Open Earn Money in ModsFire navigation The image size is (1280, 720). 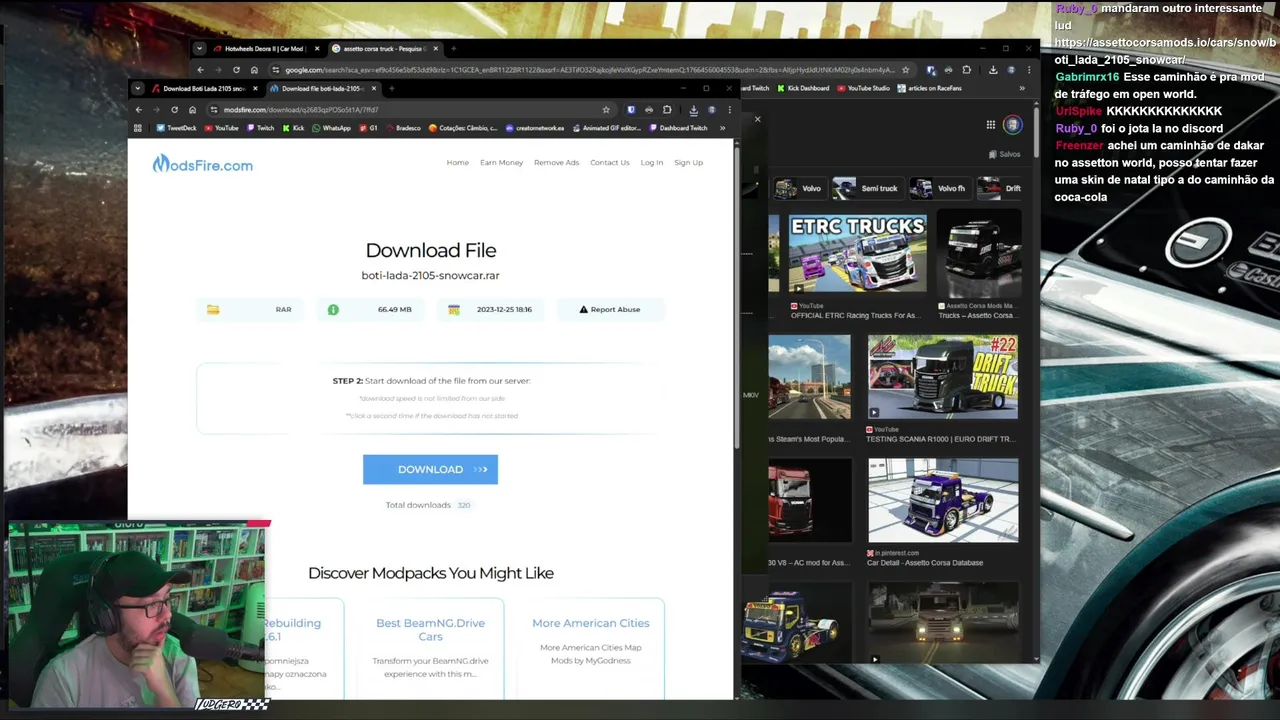(x=501, y=162)
